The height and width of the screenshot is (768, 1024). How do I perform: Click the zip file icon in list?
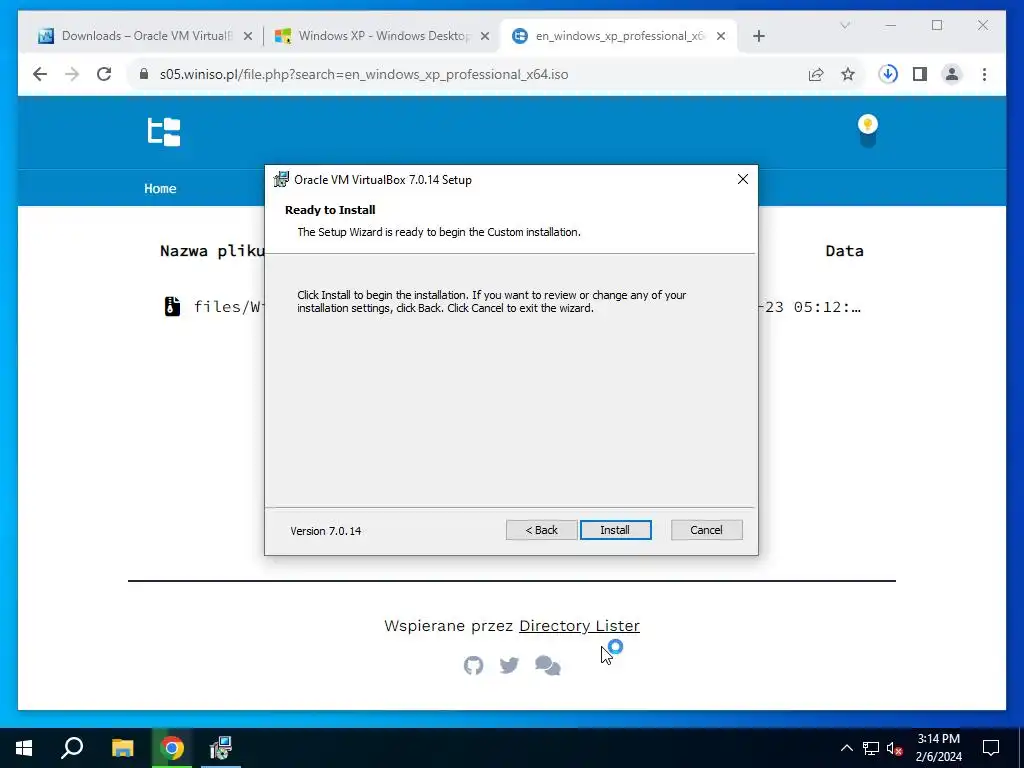[172, 306]
